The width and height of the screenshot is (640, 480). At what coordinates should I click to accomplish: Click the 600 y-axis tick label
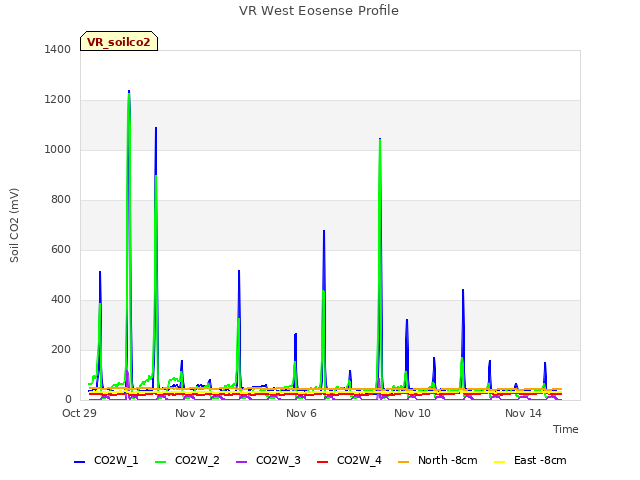(61, 249)
